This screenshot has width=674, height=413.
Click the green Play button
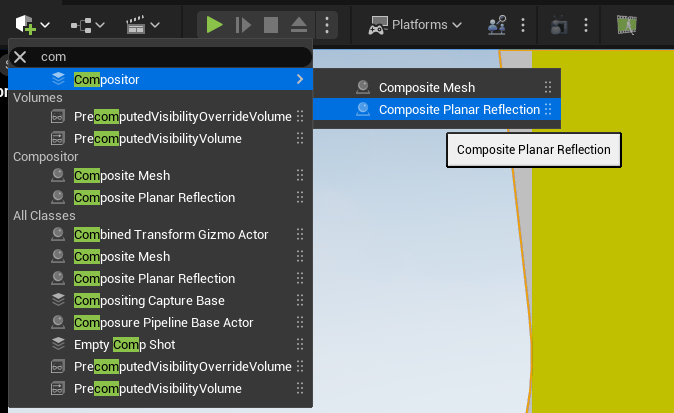(215, 24)
